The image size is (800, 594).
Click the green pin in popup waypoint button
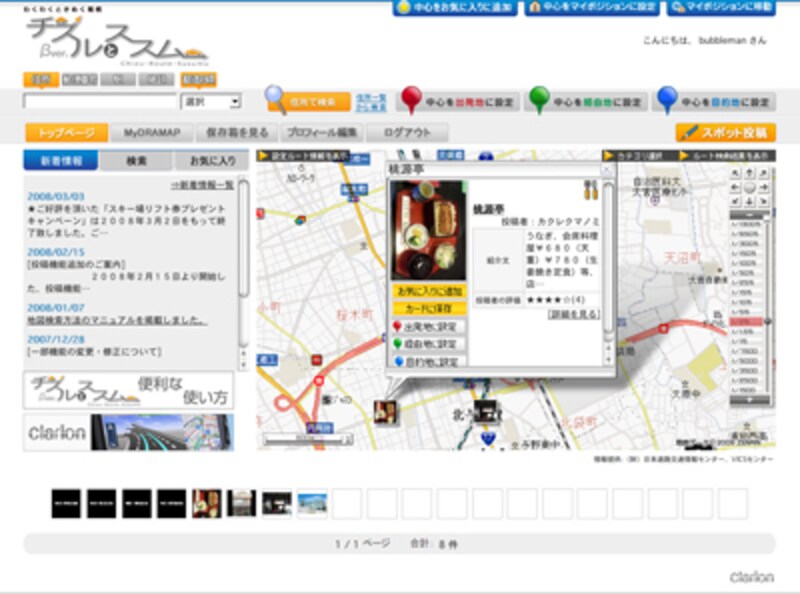coord(397,344)
